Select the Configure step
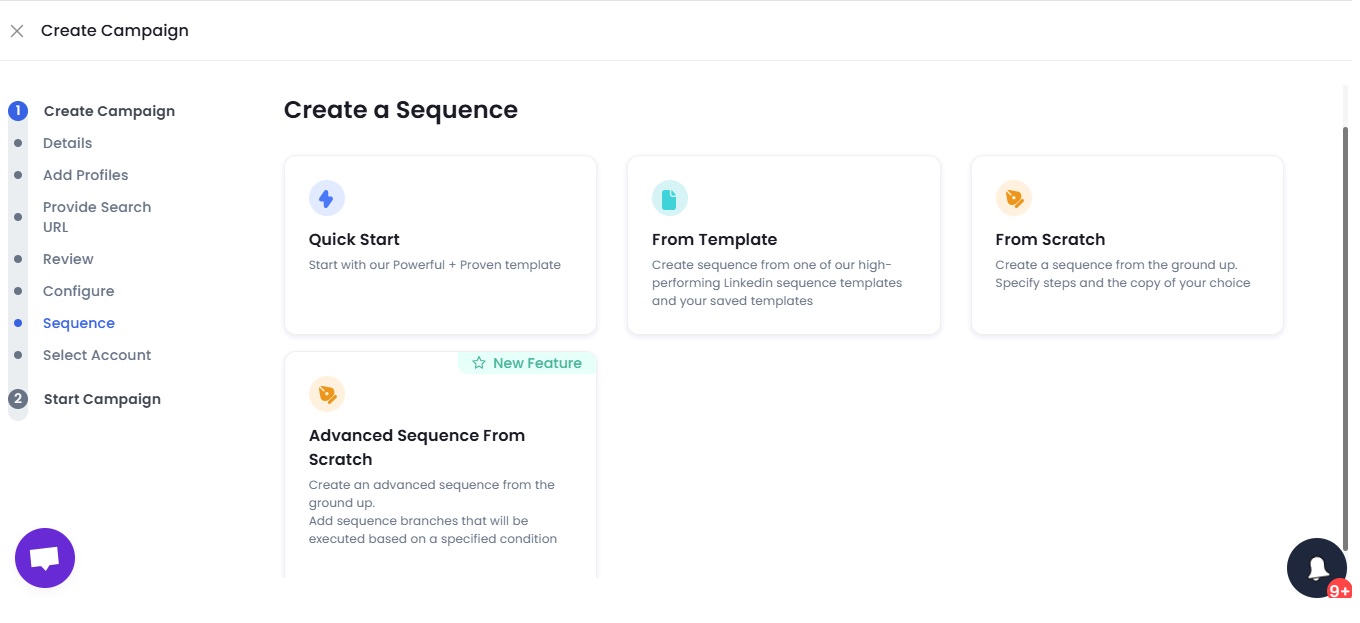Viewport: 1360px width, 623px height. (x=78, y=290)
